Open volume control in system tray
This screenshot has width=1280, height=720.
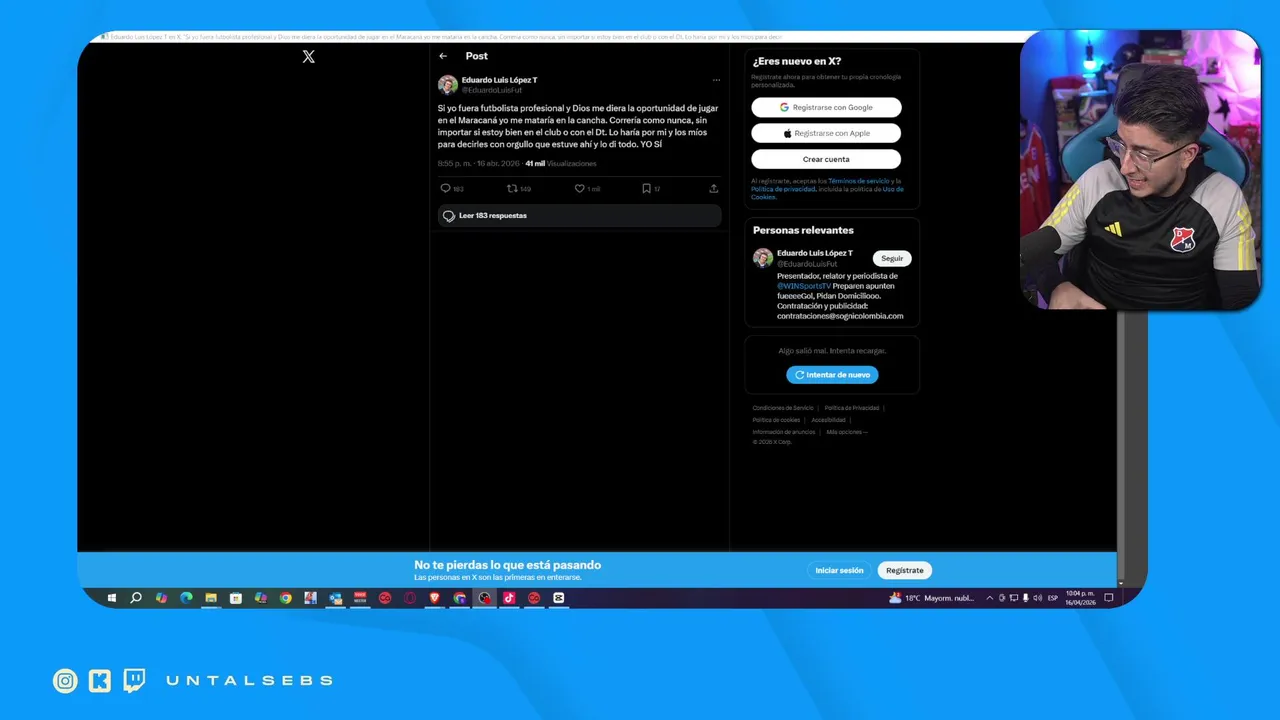click(x=1037, y=598)
